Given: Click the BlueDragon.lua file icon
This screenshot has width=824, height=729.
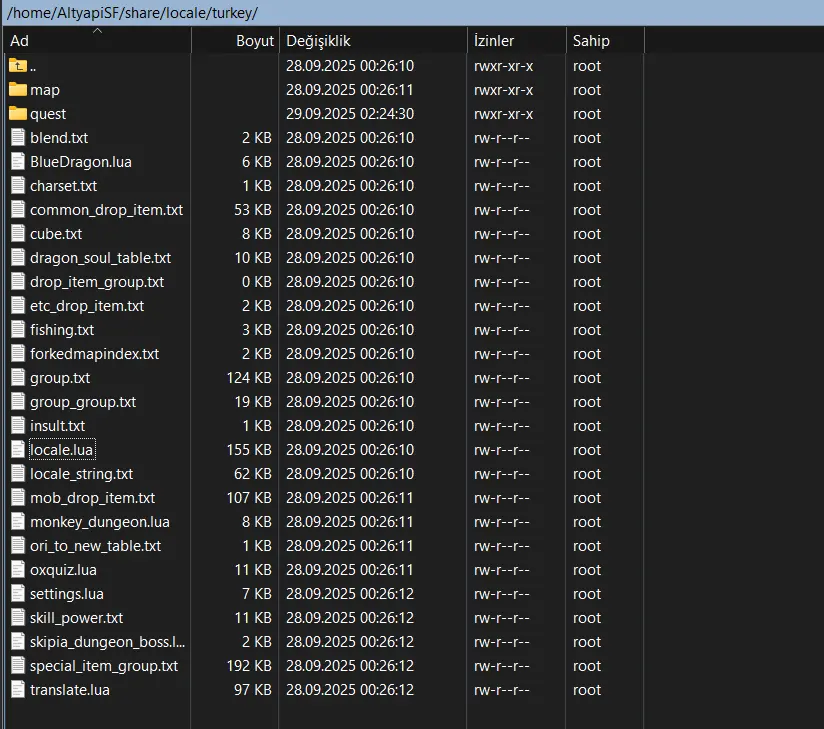Looking at the screenshot, I should (18, 162).
